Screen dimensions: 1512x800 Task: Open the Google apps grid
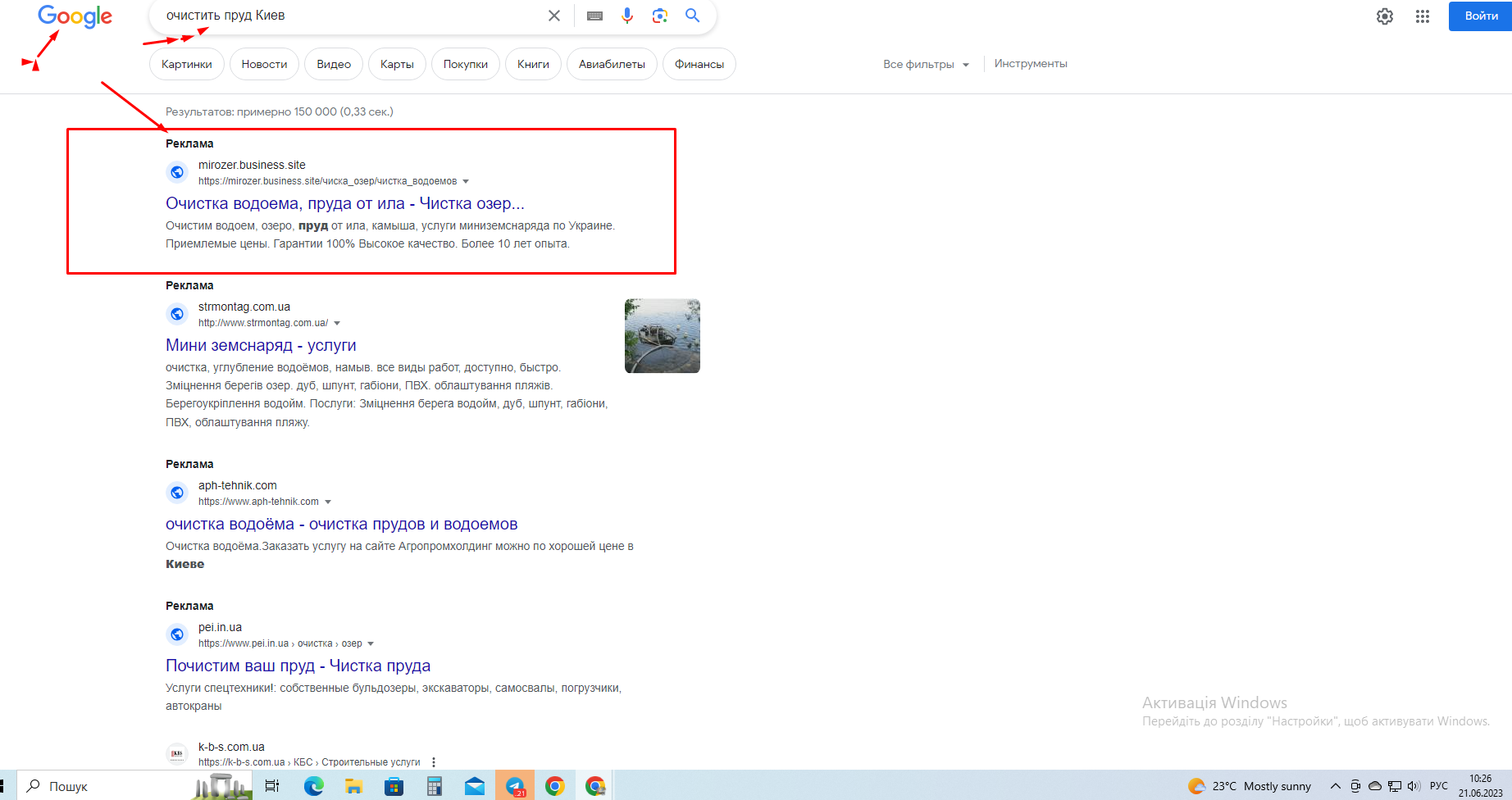click(x=1423, y=16)
